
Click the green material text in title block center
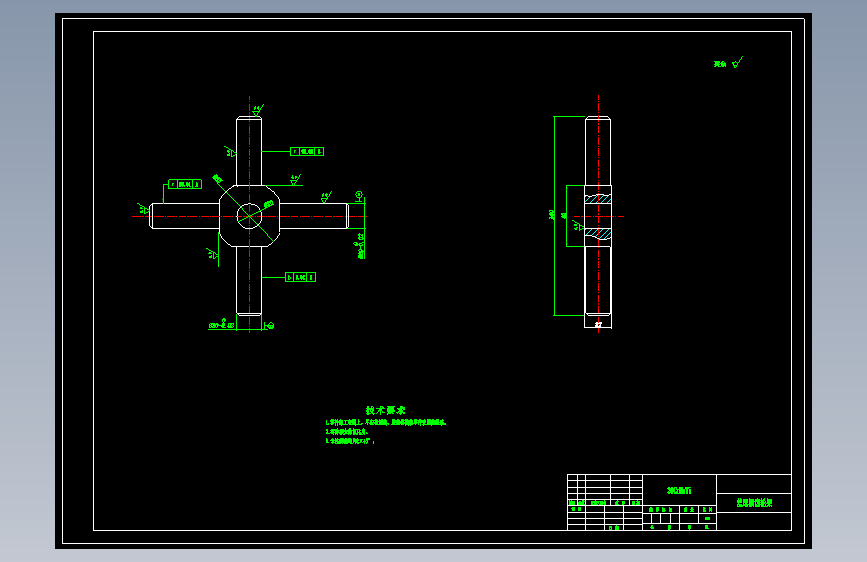tap(679, 490)
